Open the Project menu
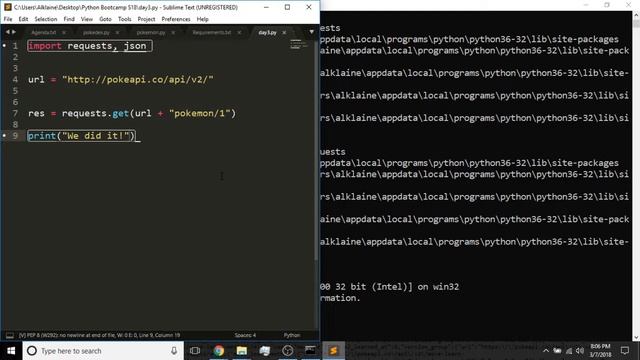The width and height of the screenshot is (640, 360). tap(146, 19)
